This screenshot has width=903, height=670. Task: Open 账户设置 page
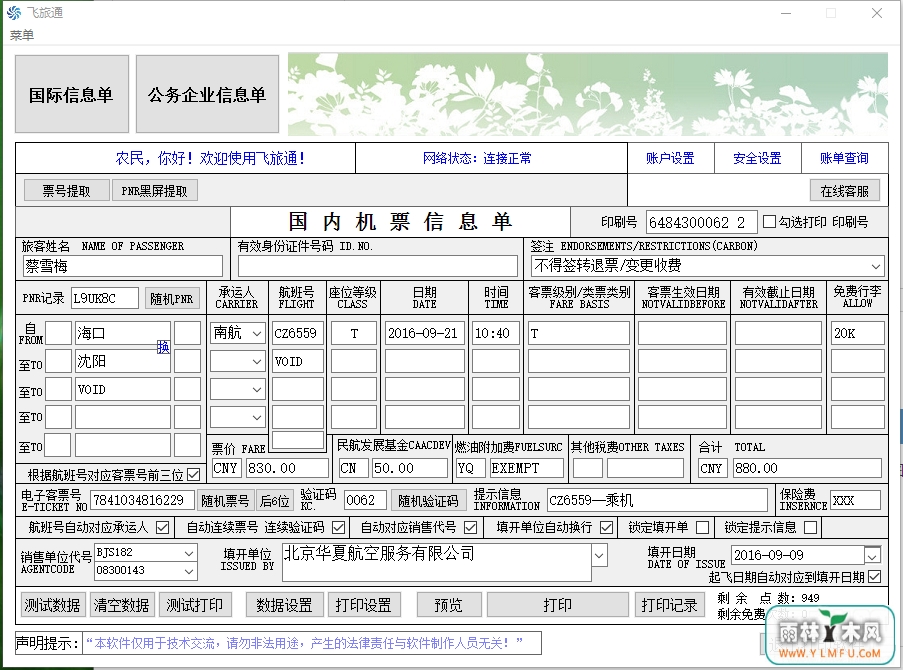click(670, 158)
